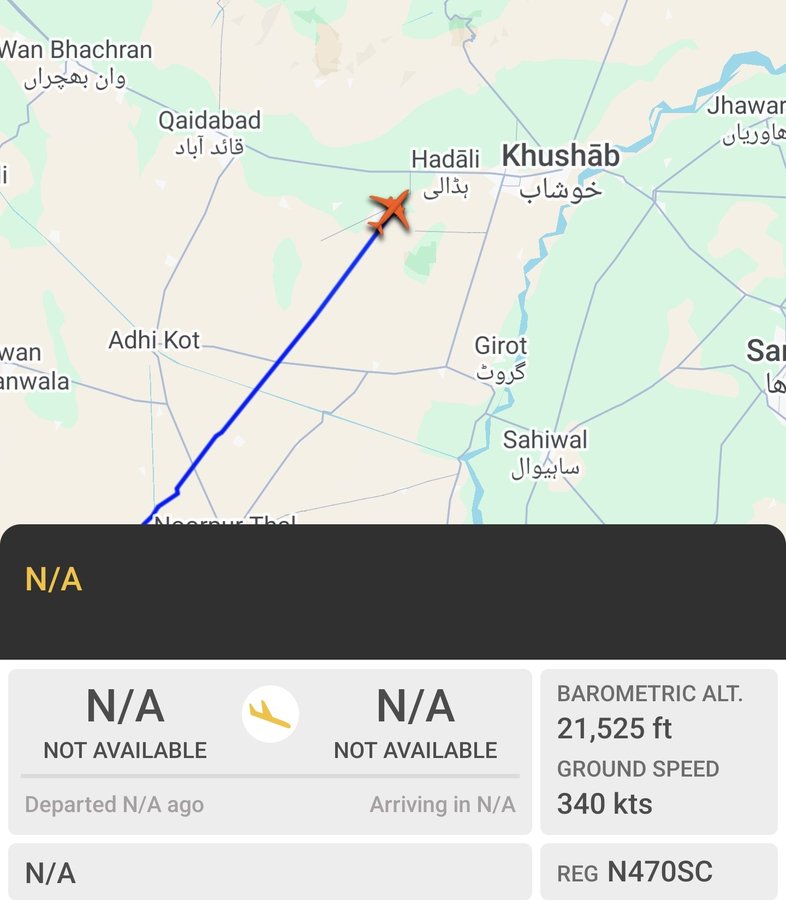Screen dimensions: 786x900
Task: Select the Sahiwal town label
Action: pos(545,440)
